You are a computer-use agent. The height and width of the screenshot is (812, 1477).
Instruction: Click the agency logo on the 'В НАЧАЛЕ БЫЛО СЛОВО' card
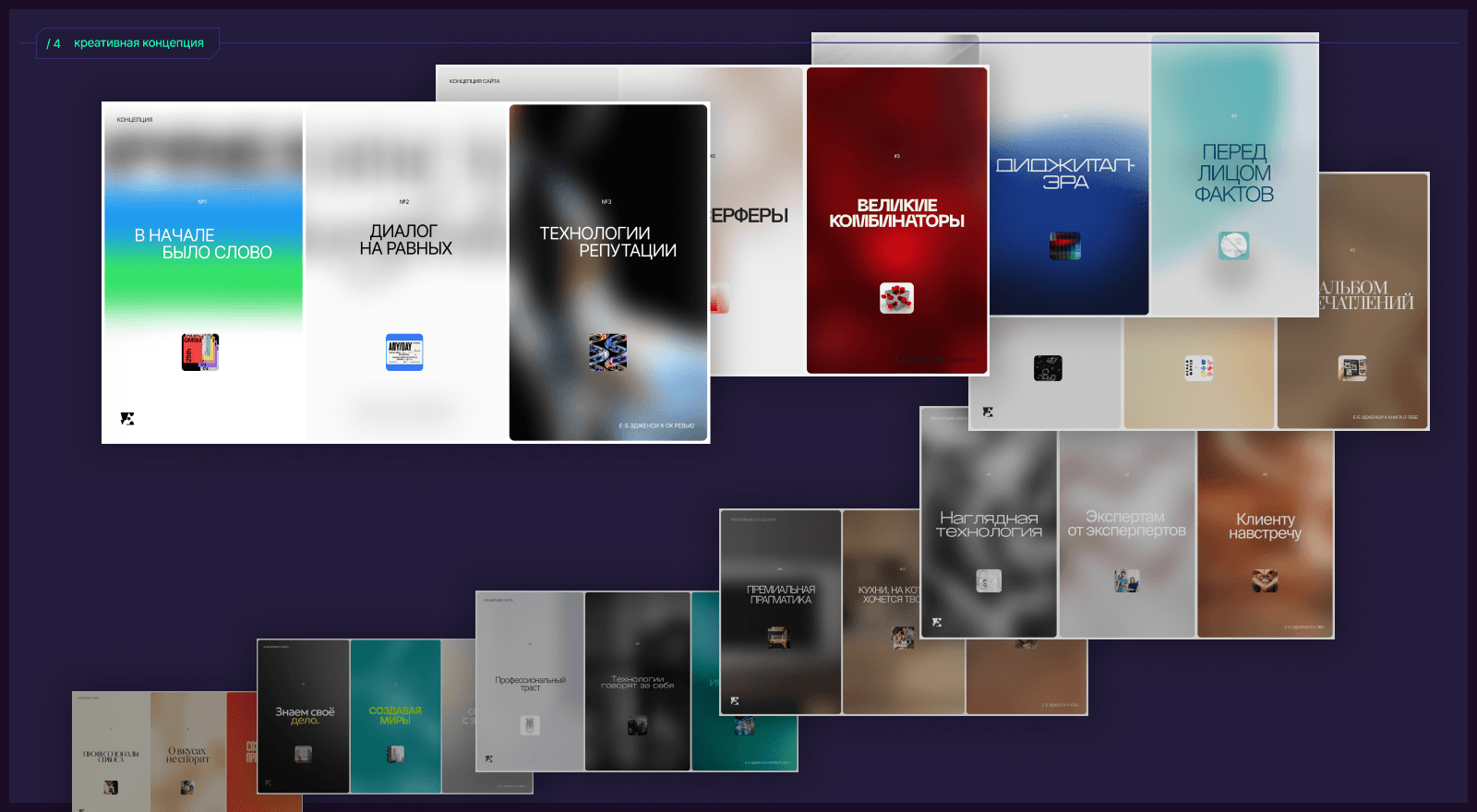127,419
